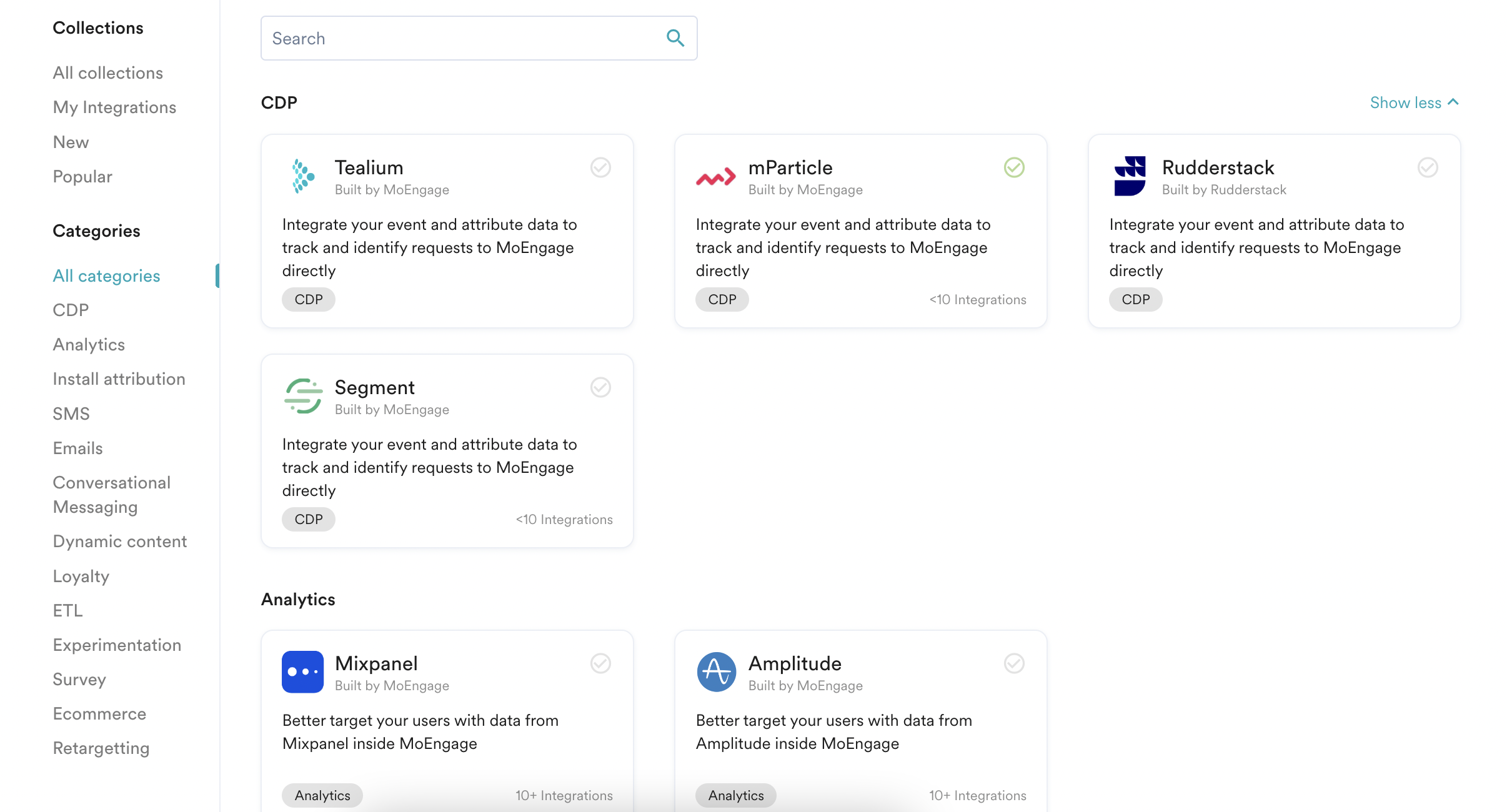Click the Rudderstack logo icon

click(1130, 176)
